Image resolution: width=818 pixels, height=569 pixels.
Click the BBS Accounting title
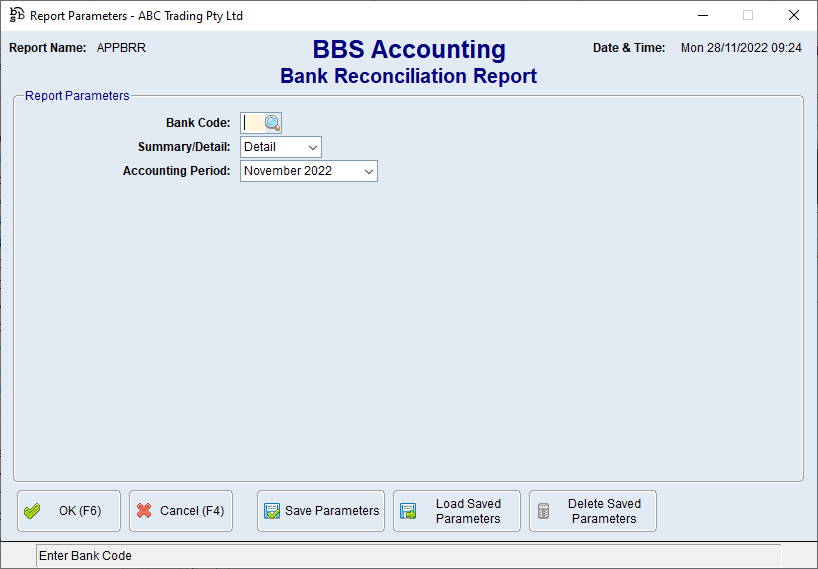click(409, 50)
